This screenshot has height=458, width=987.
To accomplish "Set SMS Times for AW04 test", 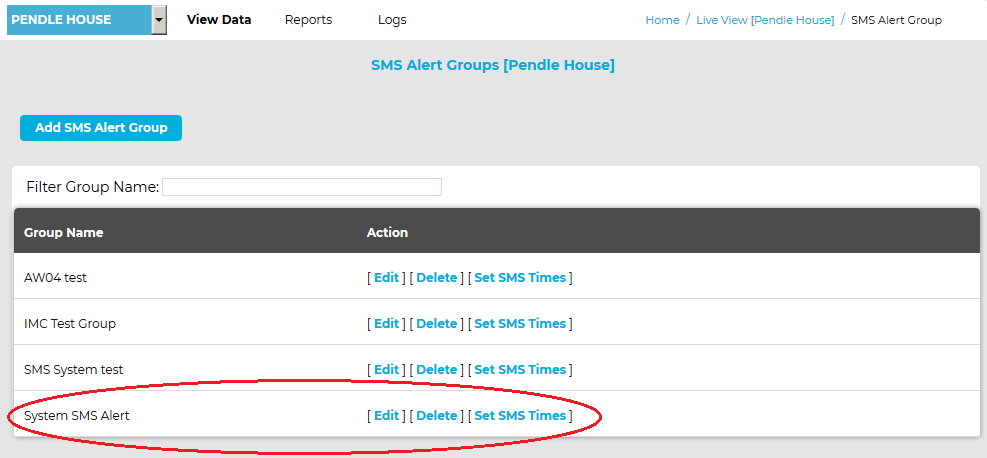I will click(x=520, y=277).
